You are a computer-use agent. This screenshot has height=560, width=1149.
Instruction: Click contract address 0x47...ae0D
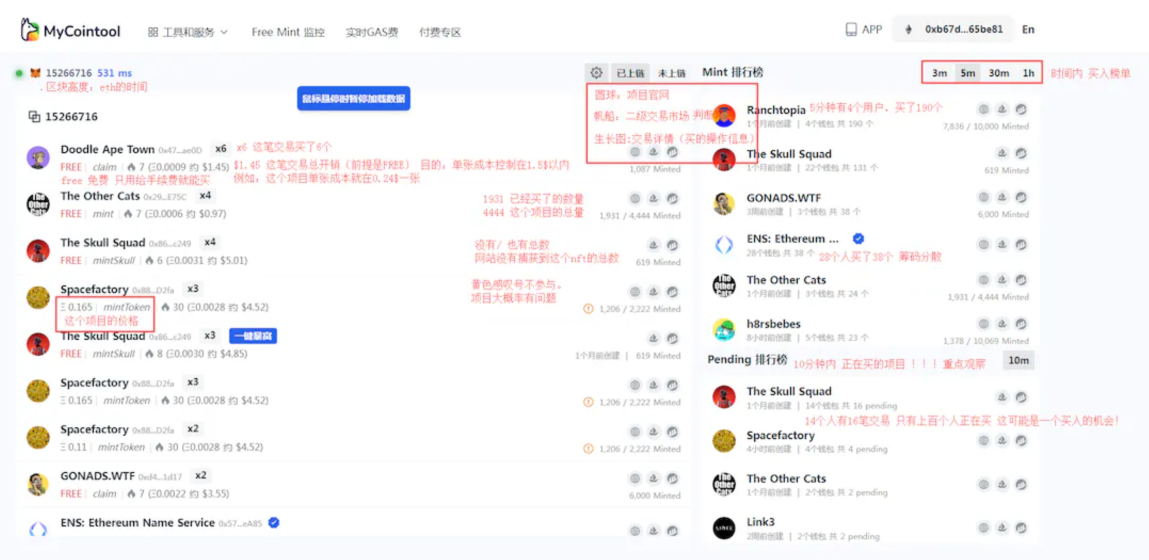(180, 150)
